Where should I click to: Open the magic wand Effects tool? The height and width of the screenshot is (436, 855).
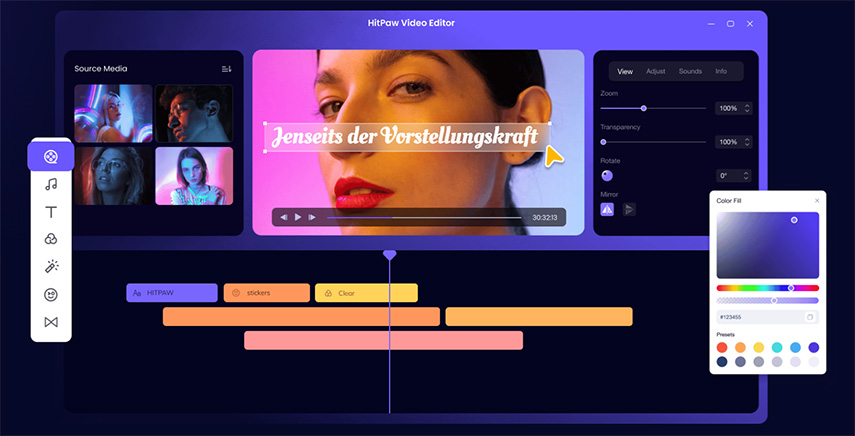click(x=51, y=267)
